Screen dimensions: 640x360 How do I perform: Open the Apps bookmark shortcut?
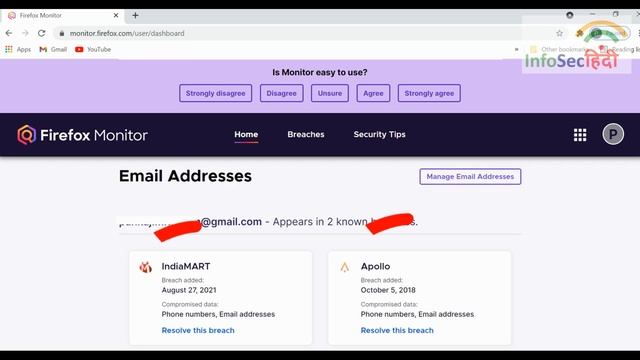point(18,49)
